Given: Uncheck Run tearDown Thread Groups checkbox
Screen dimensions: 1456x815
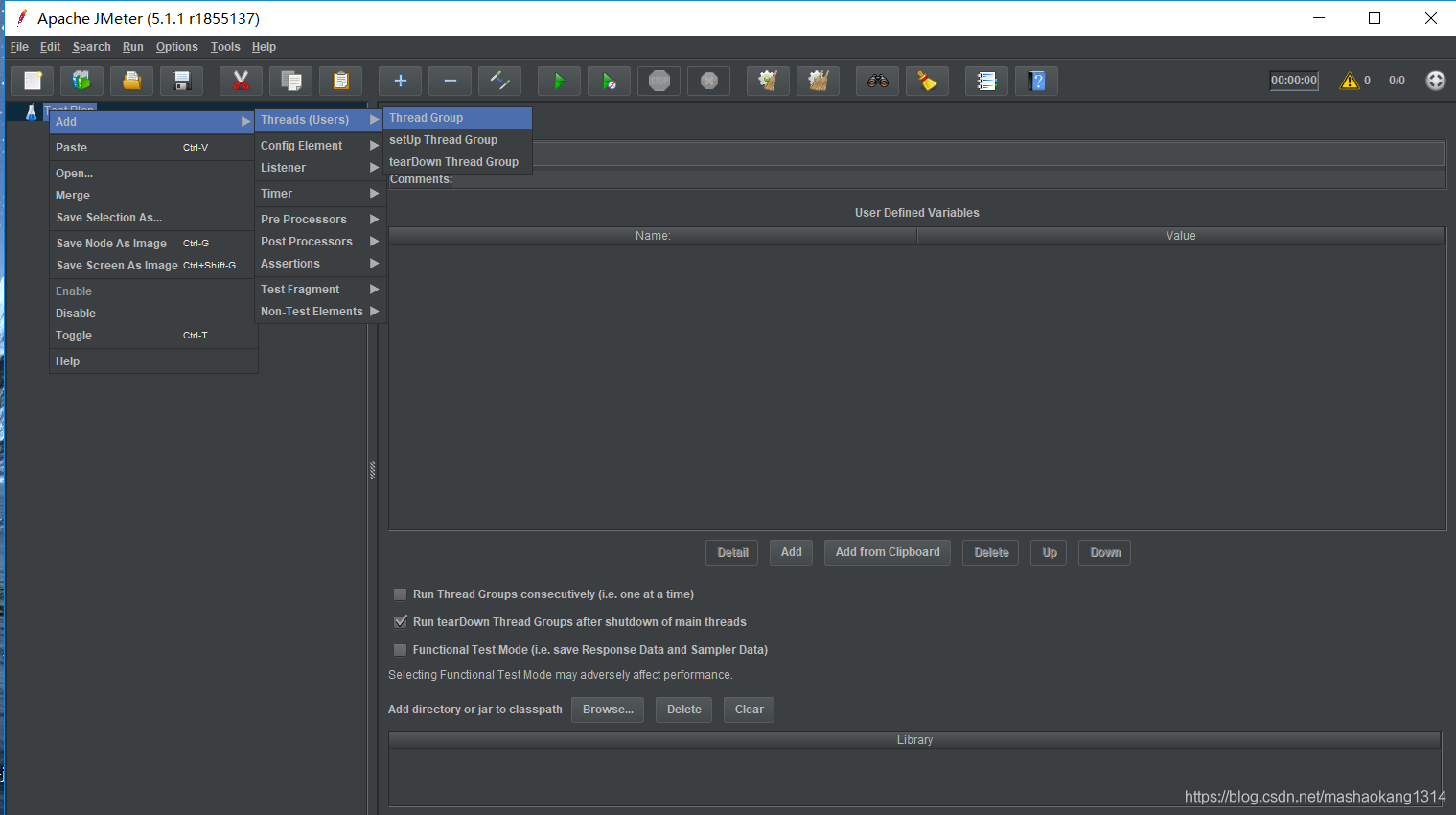Looking at the screenshot, I should tap(401, 622).
